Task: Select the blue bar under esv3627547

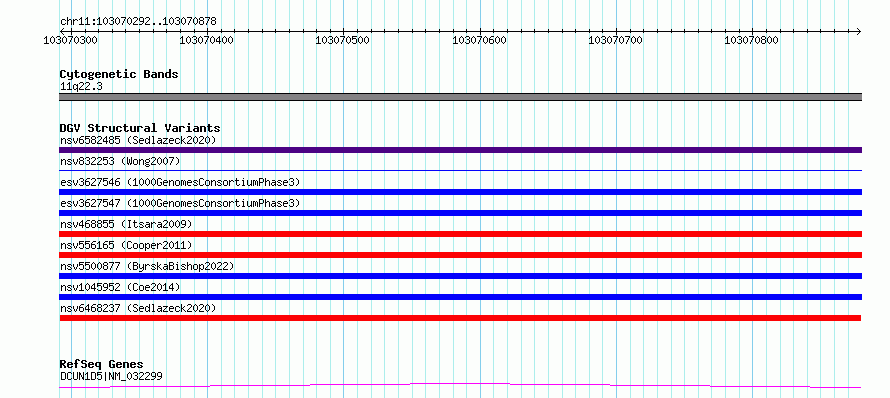Action: click(460, 213)
